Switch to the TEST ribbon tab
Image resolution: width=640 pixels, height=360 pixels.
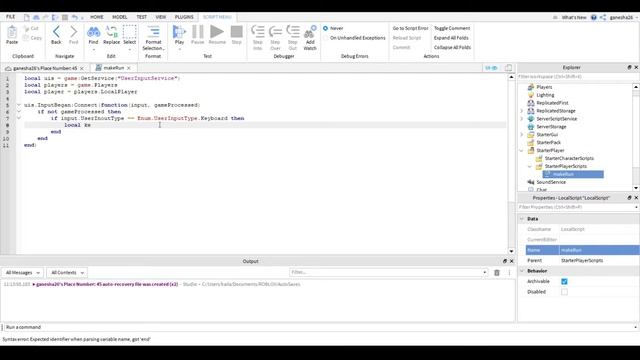coord(142,17)
